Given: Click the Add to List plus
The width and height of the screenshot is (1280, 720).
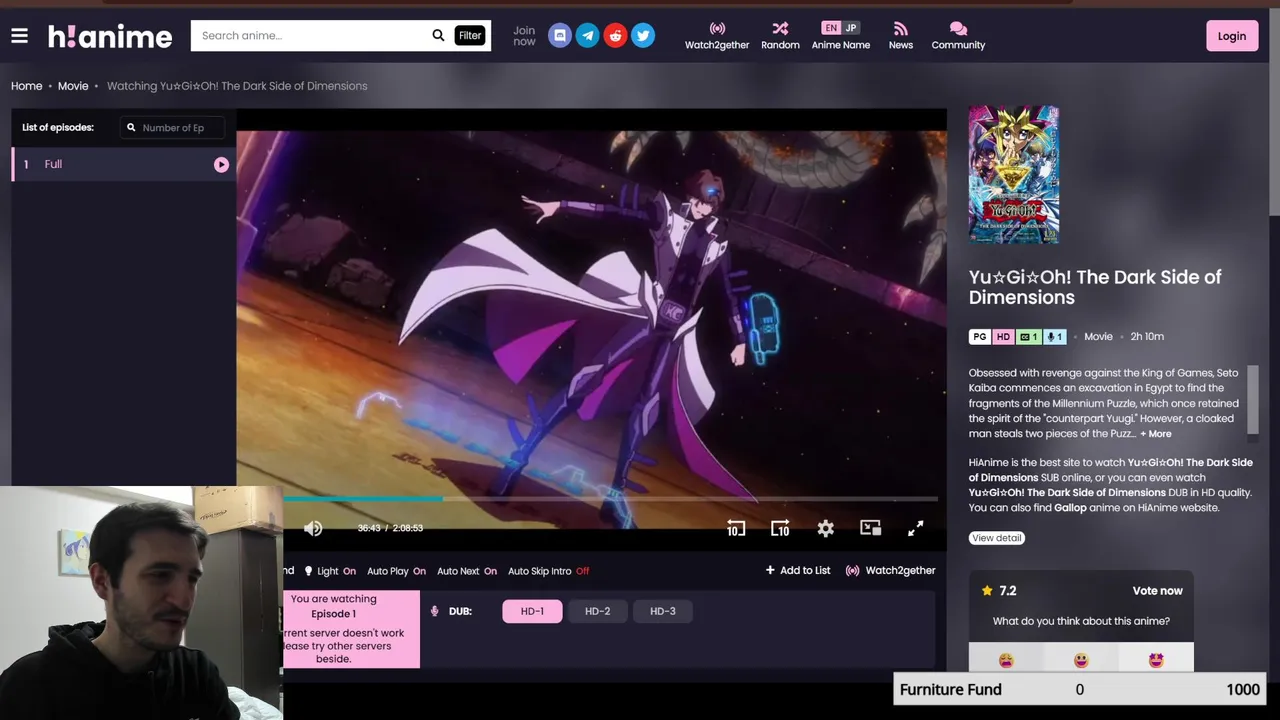Looking at the screenshot, I should [798, 570].
